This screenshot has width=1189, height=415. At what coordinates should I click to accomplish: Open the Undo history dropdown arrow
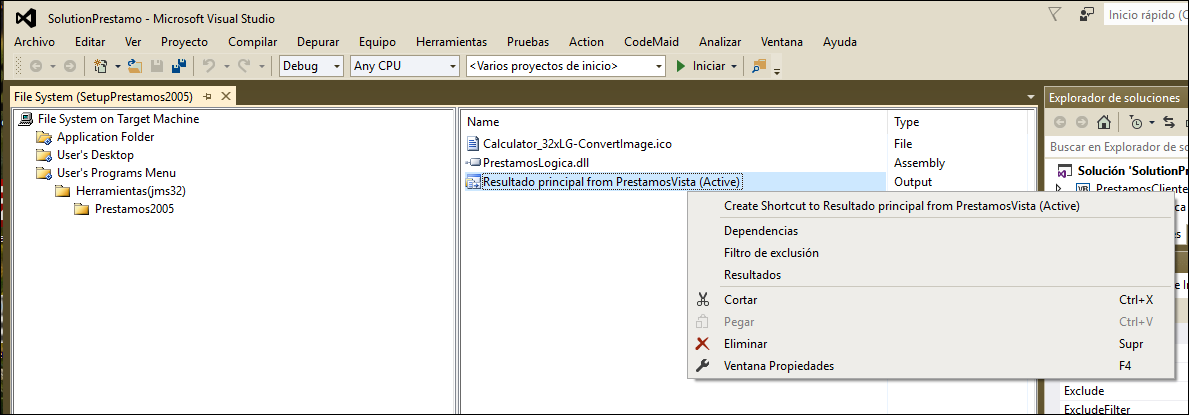click(226, 67)
